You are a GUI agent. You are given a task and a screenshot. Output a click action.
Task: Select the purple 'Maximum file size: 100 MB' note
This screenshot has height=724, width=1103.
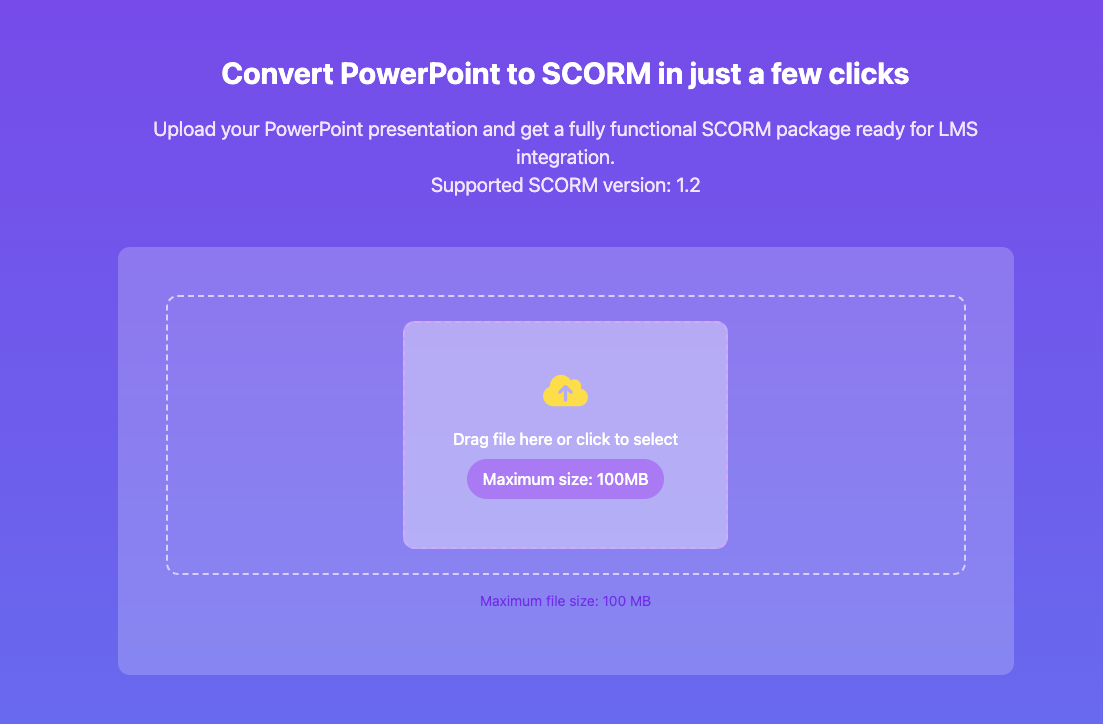click(565, 600)
